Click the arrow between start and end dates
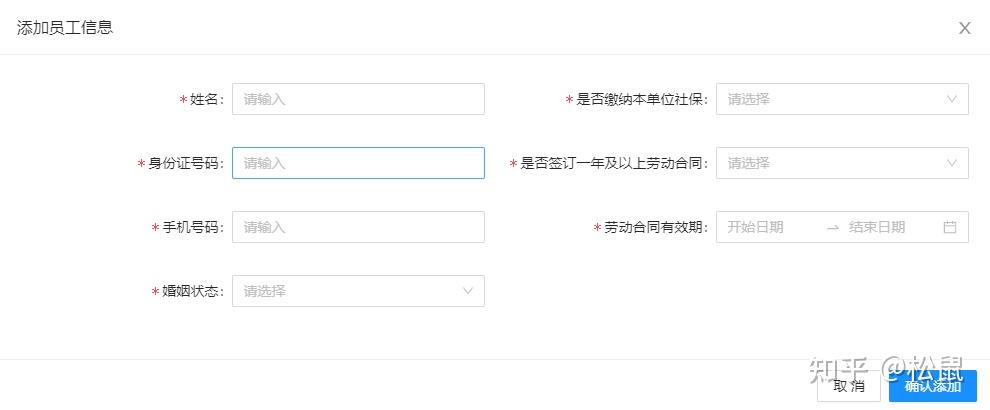Viewport: 990px width, 410px height. click(832, 228)
